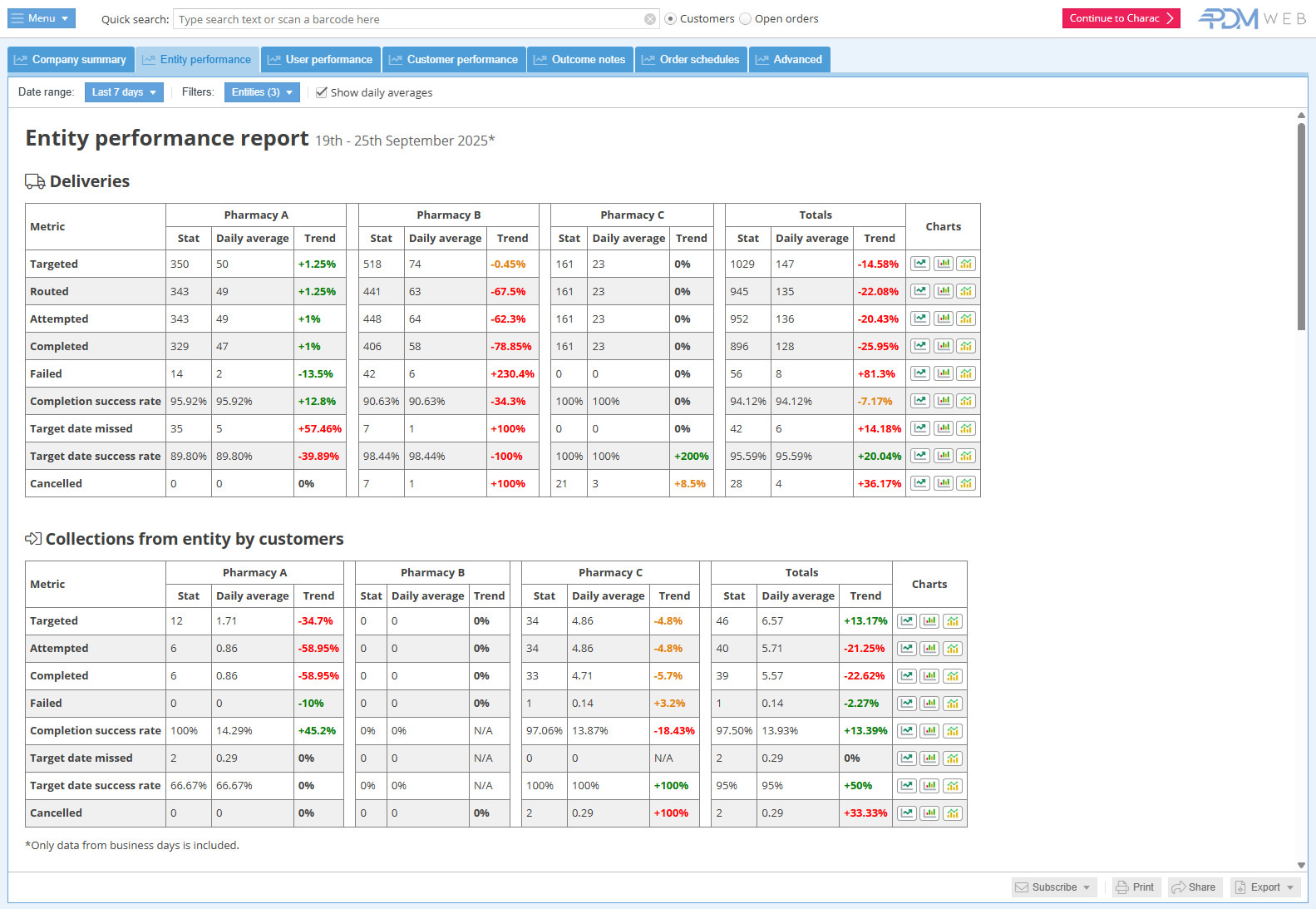The height and width of the screenshot is (909, 1316).
Task: Click into the Quick search text field
Action: (407, 19)
